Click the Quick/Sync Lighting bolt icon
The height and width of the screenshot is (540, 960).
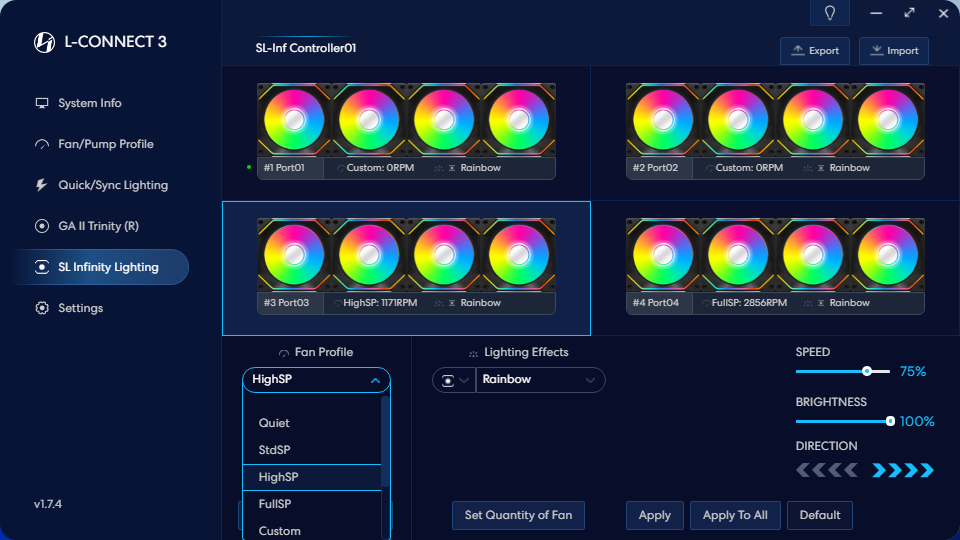click(x=42, y=185)
